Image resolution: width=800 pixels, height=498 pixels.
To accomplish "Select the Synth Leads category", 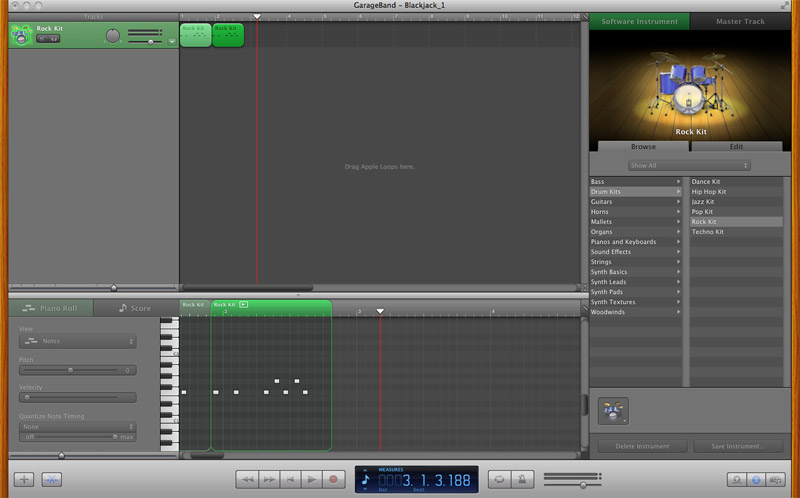I will pyautogui.click(x=635, y=282).
